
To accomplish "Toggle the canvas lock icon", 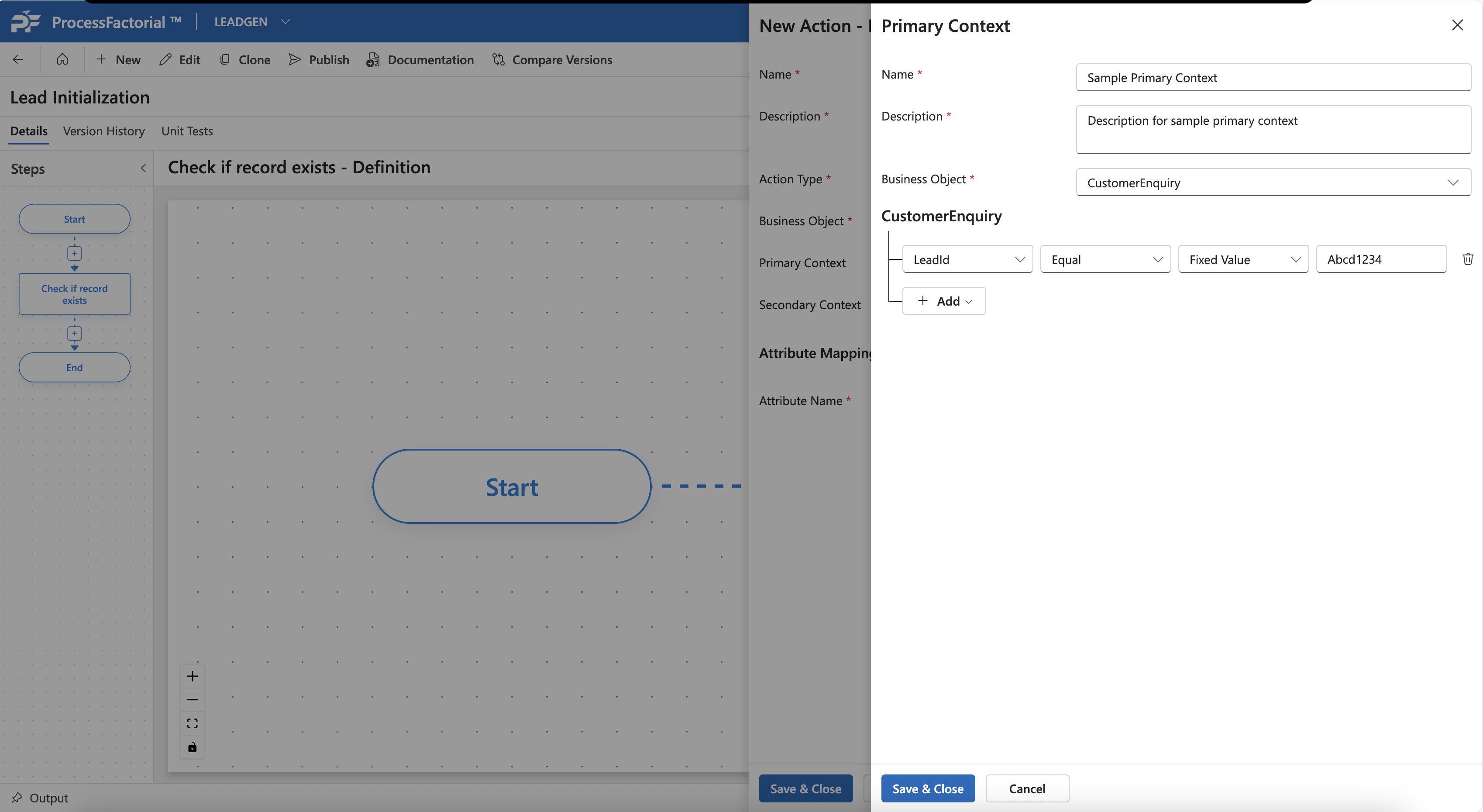I will point(192,747).
